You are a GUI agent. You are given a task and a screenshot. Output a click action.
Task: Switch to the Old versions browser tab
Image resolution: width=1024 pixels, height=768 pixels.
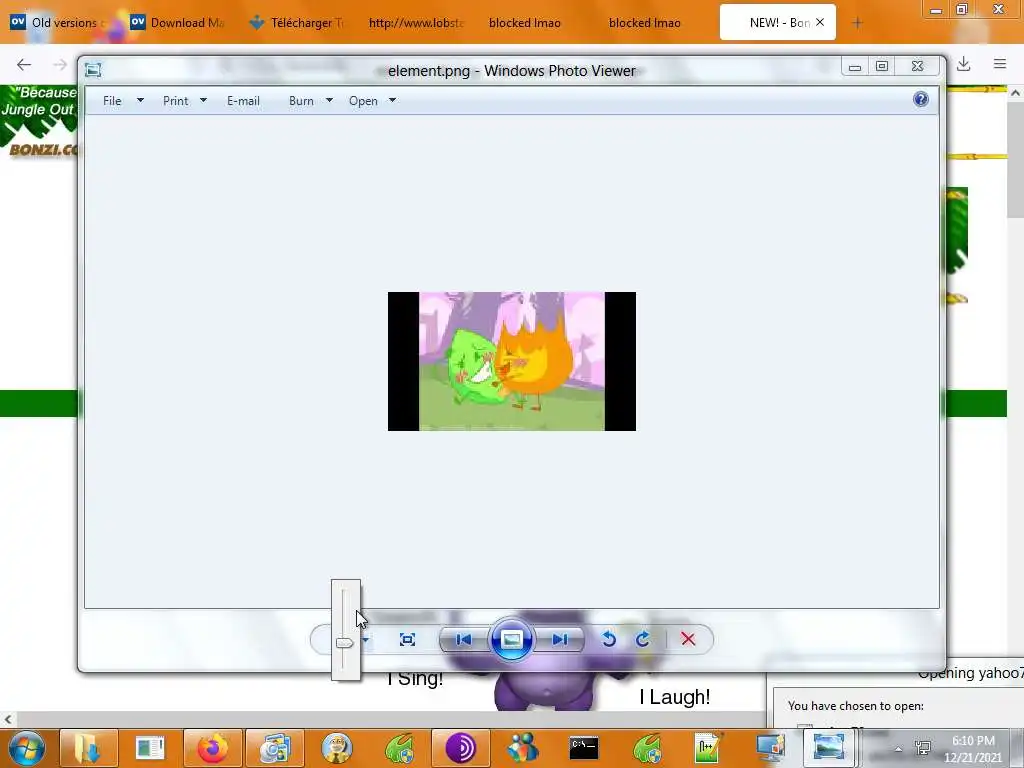point(57,23)
